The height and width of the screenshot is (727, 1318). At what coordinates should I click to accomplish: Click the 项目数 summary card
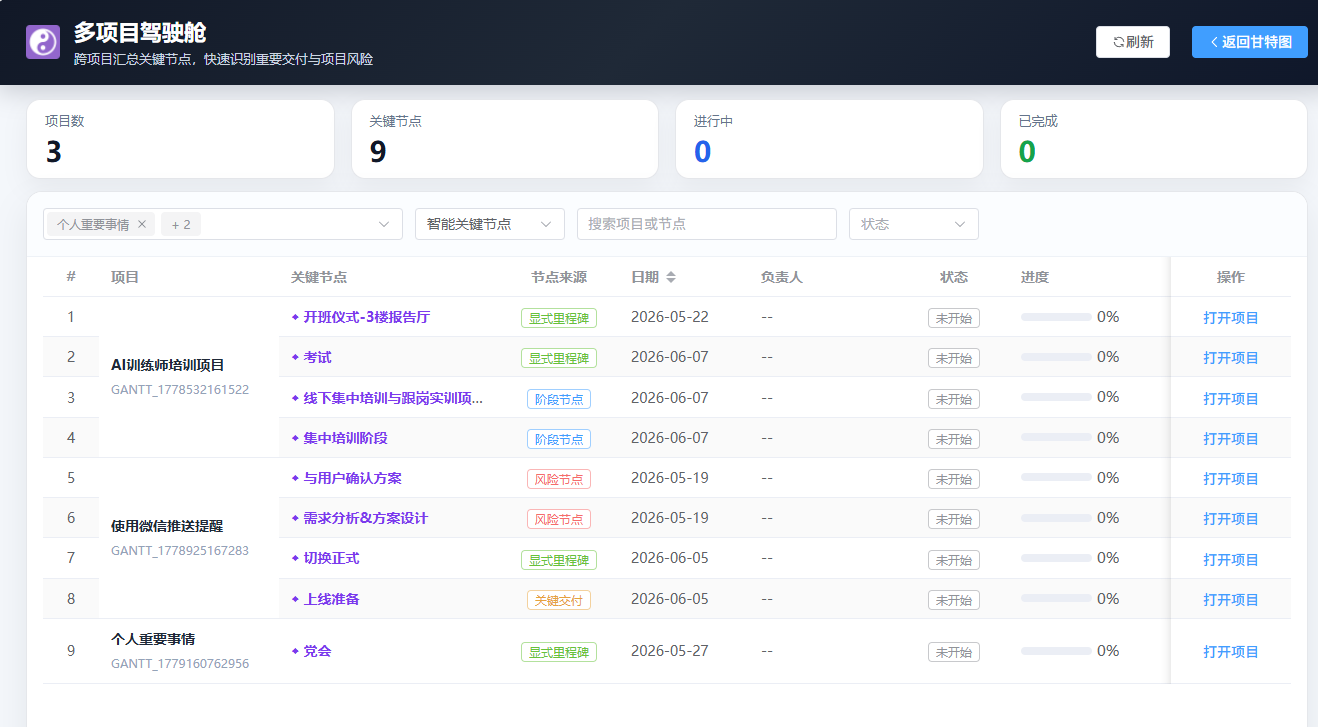[x=180, y=139]
